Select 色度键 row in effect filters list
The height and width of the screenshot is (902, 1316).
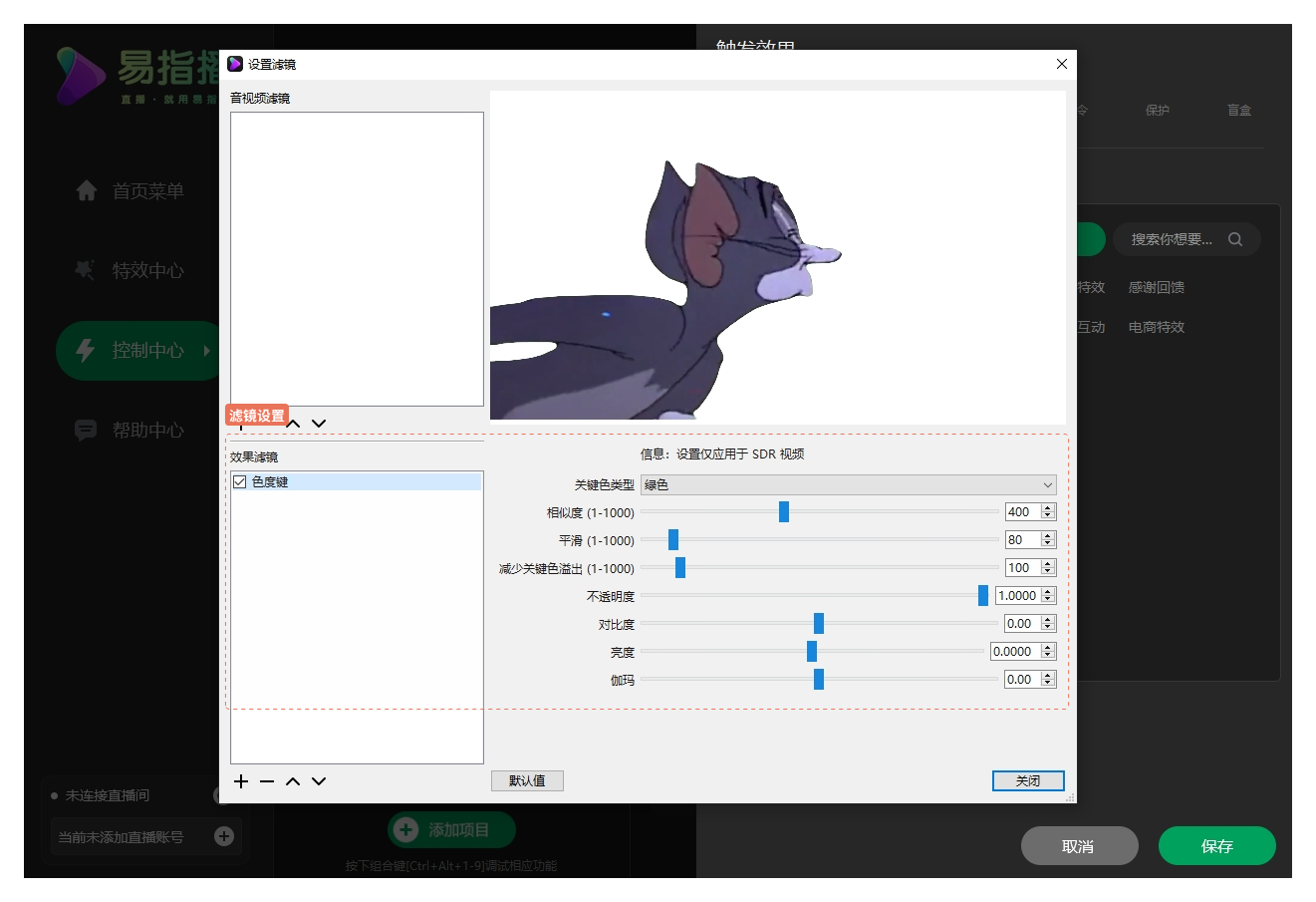(x=357, y=481)
